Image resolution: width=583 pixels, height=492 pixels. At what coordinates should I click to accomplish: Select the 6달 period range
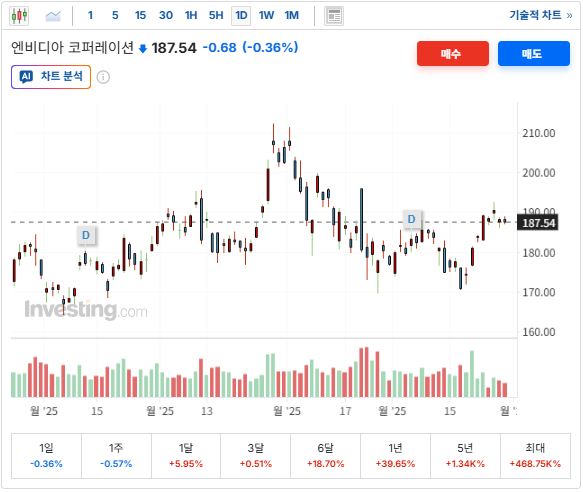click(x=325, y=456)
